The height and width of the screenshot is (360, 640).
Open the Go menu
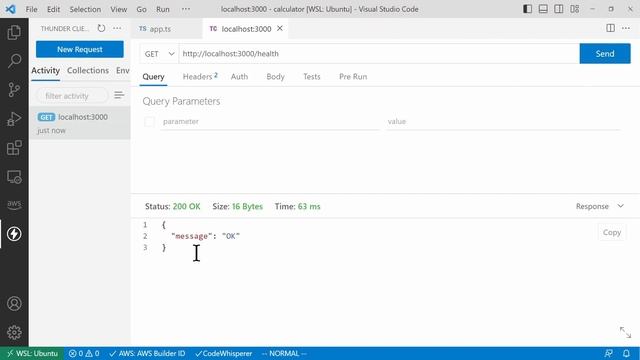141,9
